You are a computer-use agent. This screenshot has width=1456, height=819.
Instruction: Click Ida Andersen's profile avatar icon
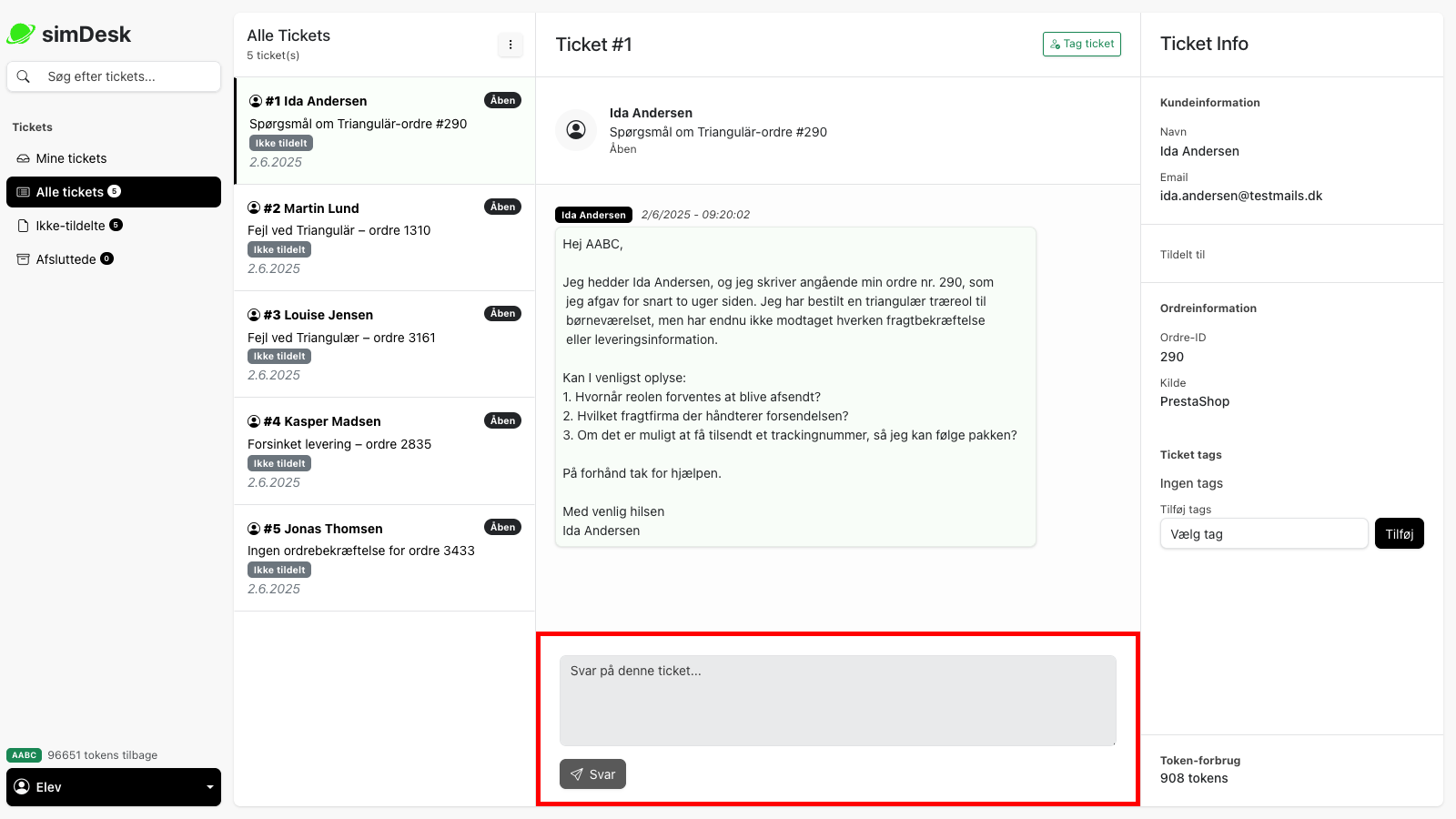576,130
